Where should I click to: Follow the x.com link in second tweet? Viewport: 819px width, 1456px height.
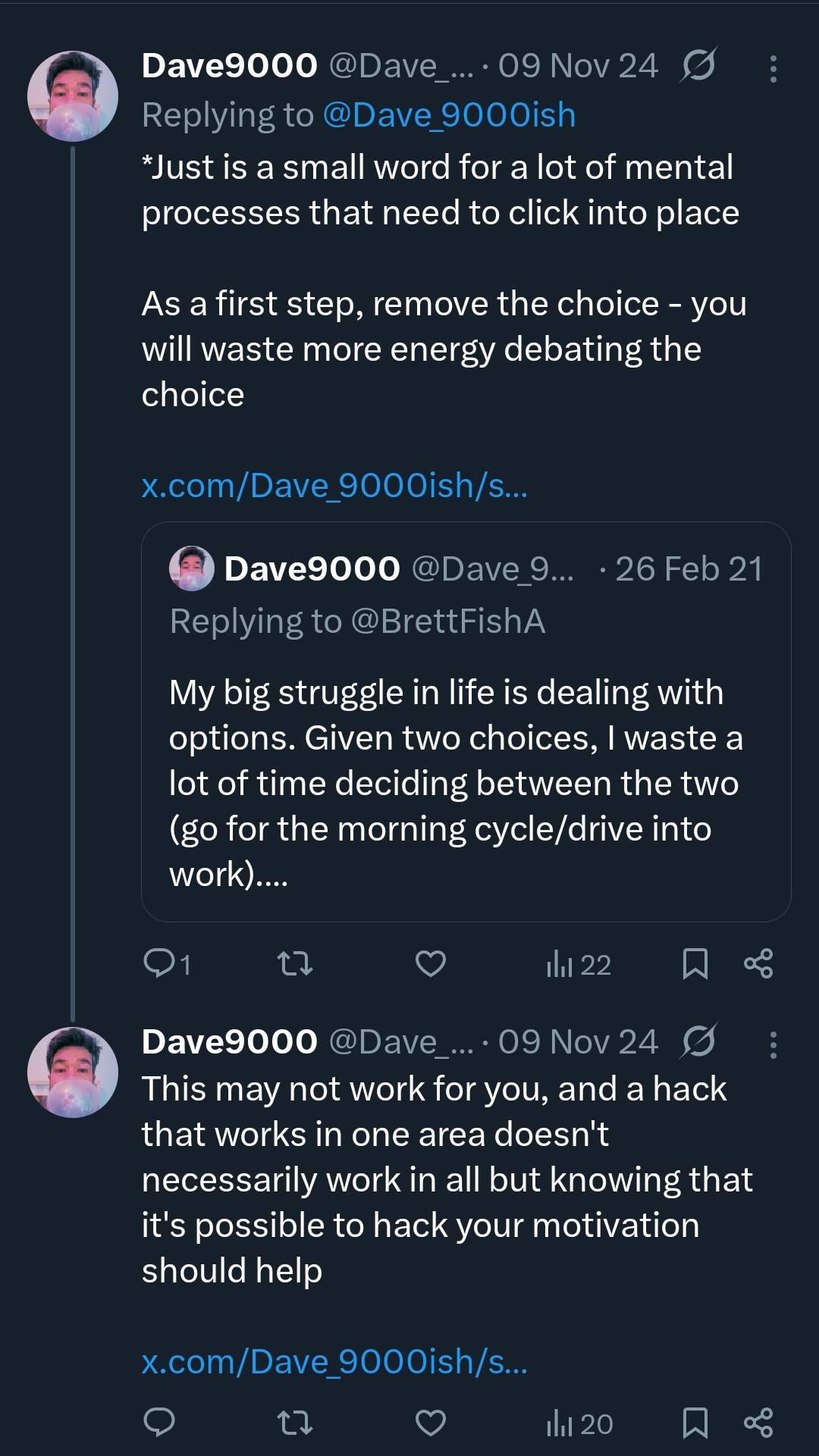tap(334, 1362)
